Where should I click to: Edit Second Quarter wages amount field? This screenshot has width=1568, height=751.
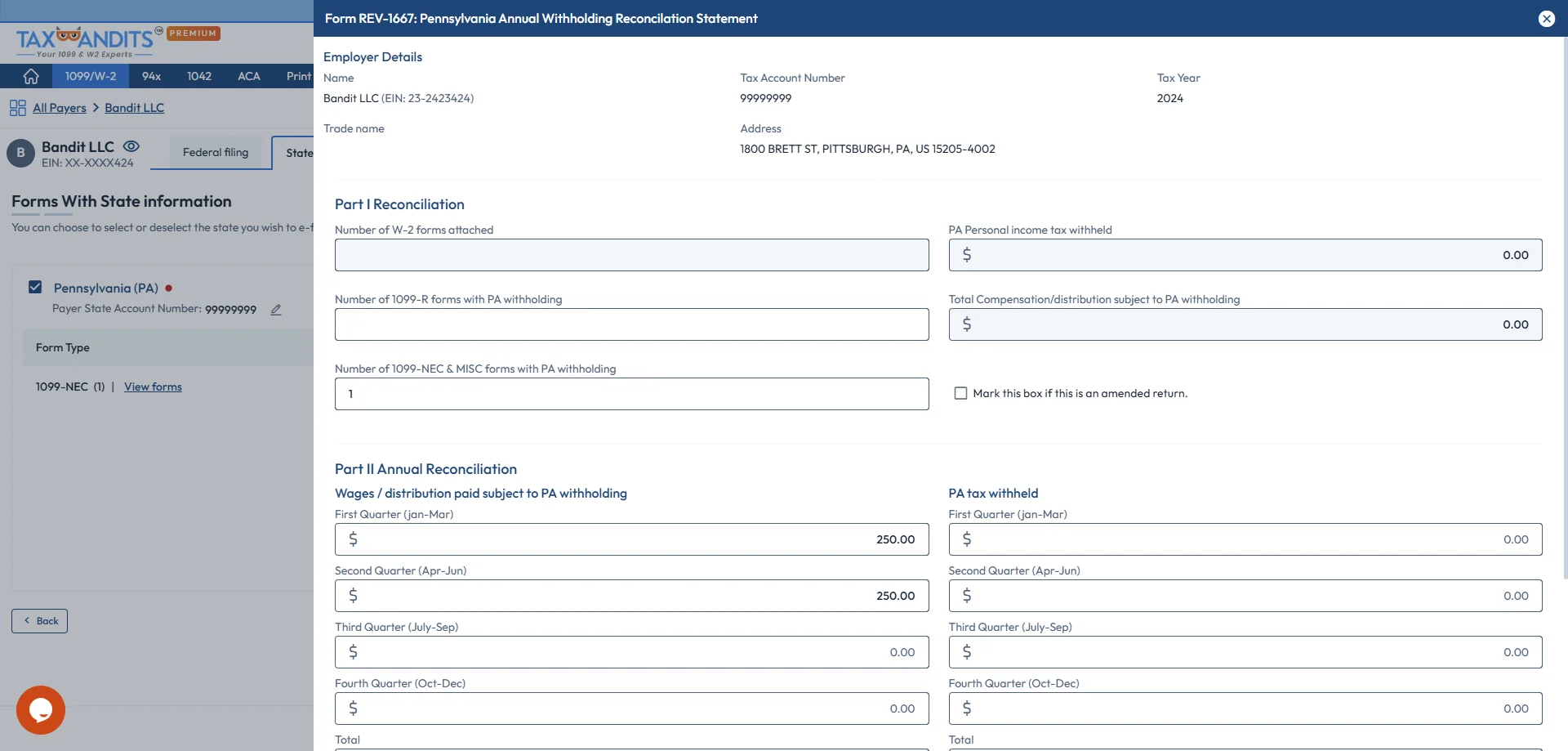[x=631, y=596]
